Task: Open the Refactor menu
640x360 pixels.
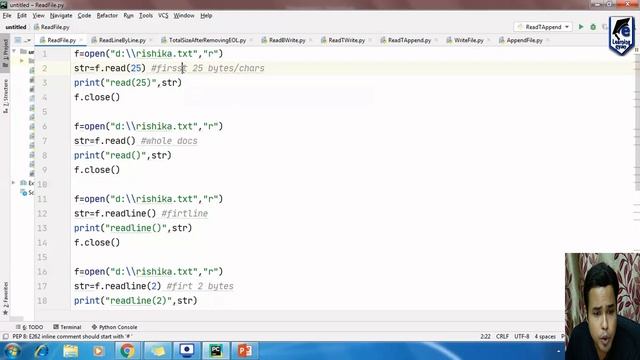Action: pos(107,16)
